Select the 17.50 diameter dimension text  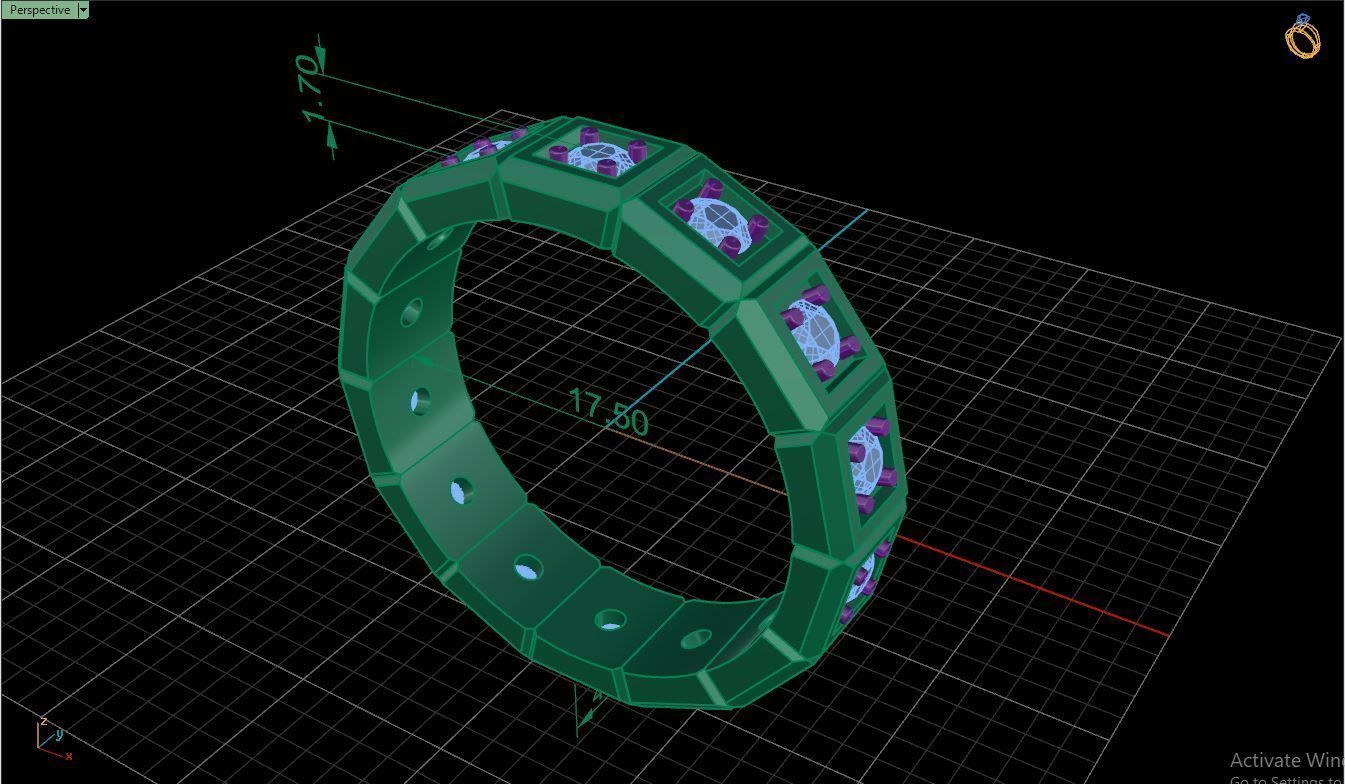(x=608, y=411)
